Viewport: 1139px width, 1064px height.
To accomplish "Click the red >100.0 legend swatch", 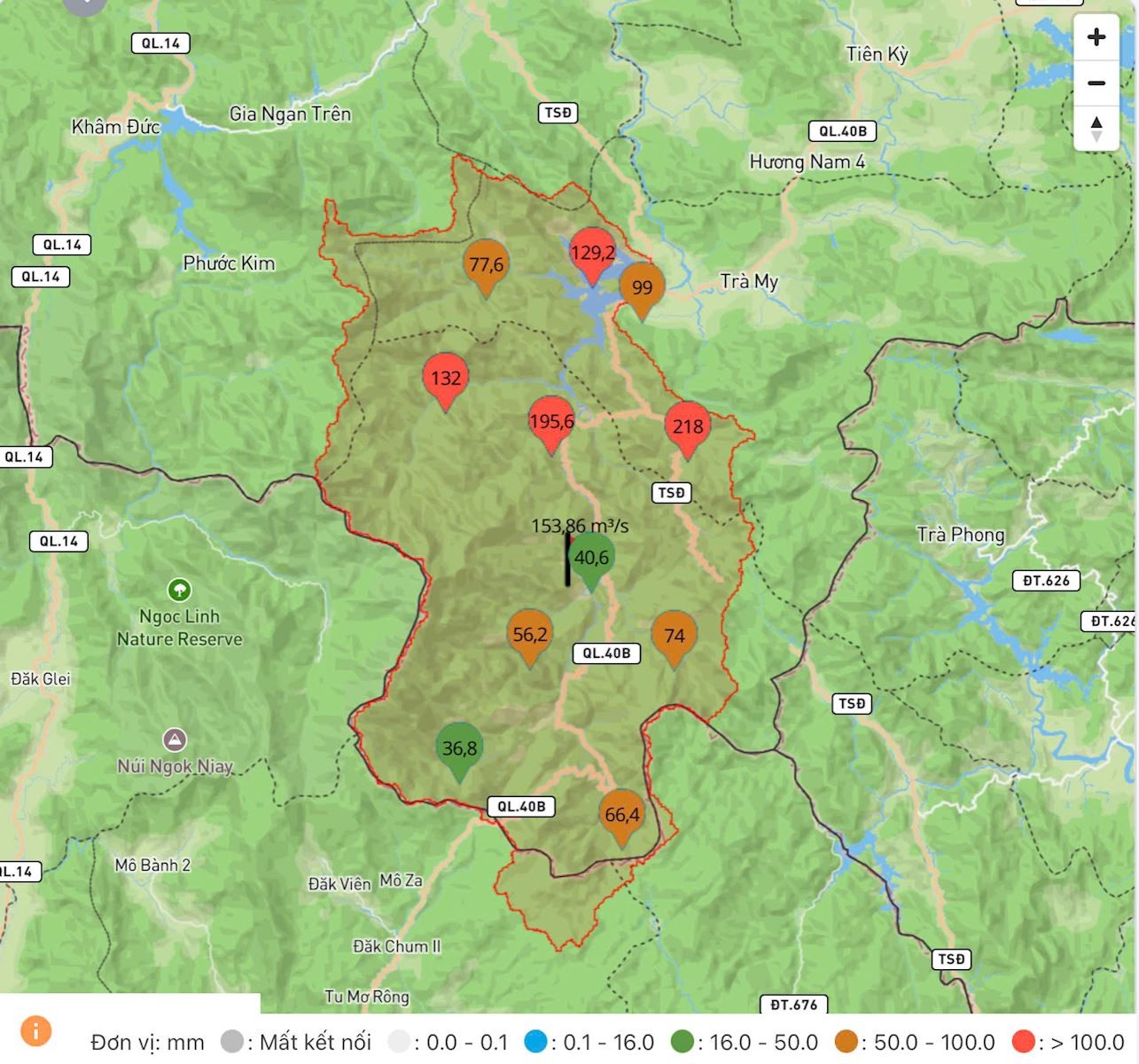I will click(1024, 1041).
